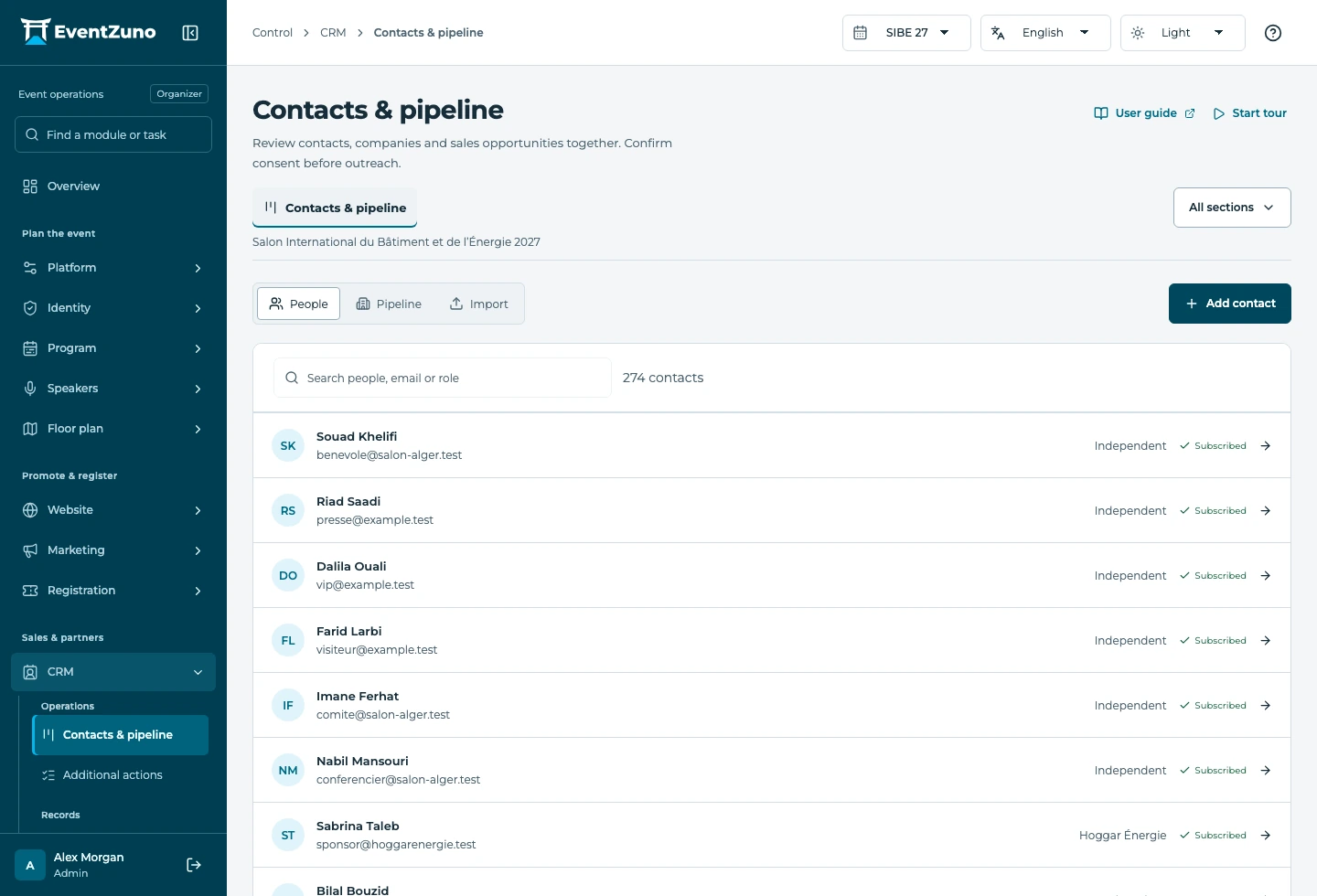Switch to the Import tab
The image size is (1317, 896).
[x=478, y=304]
